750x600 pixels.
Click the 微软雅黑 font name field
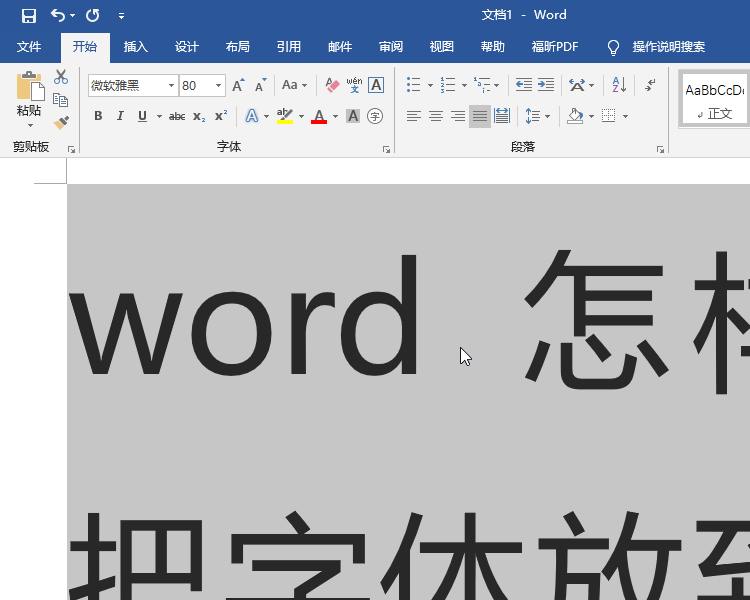pyautogui.click(x=128, y=86)
